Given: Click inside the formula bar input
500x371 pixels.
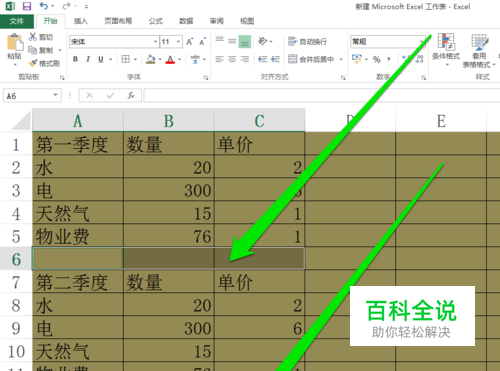Looking at the screenshot, I should tap(322, 96).
